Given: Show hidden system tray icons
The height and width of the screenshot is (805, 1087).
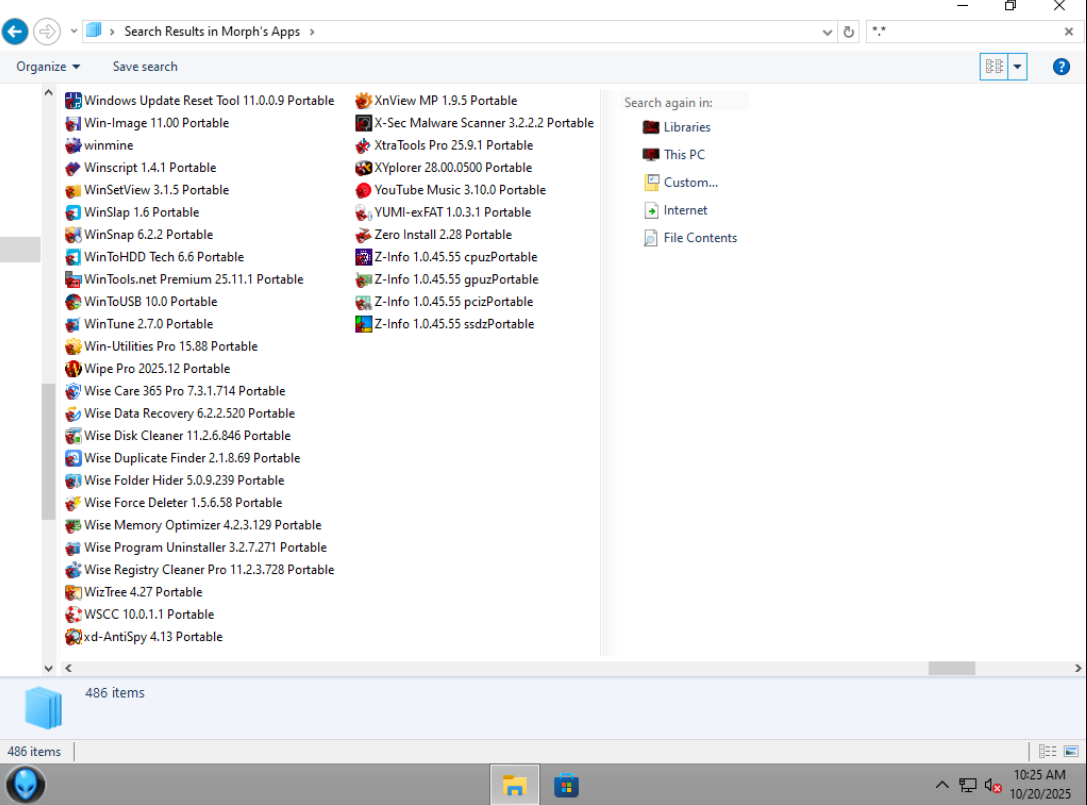Looking at the screenshot, I should [942, 785].
